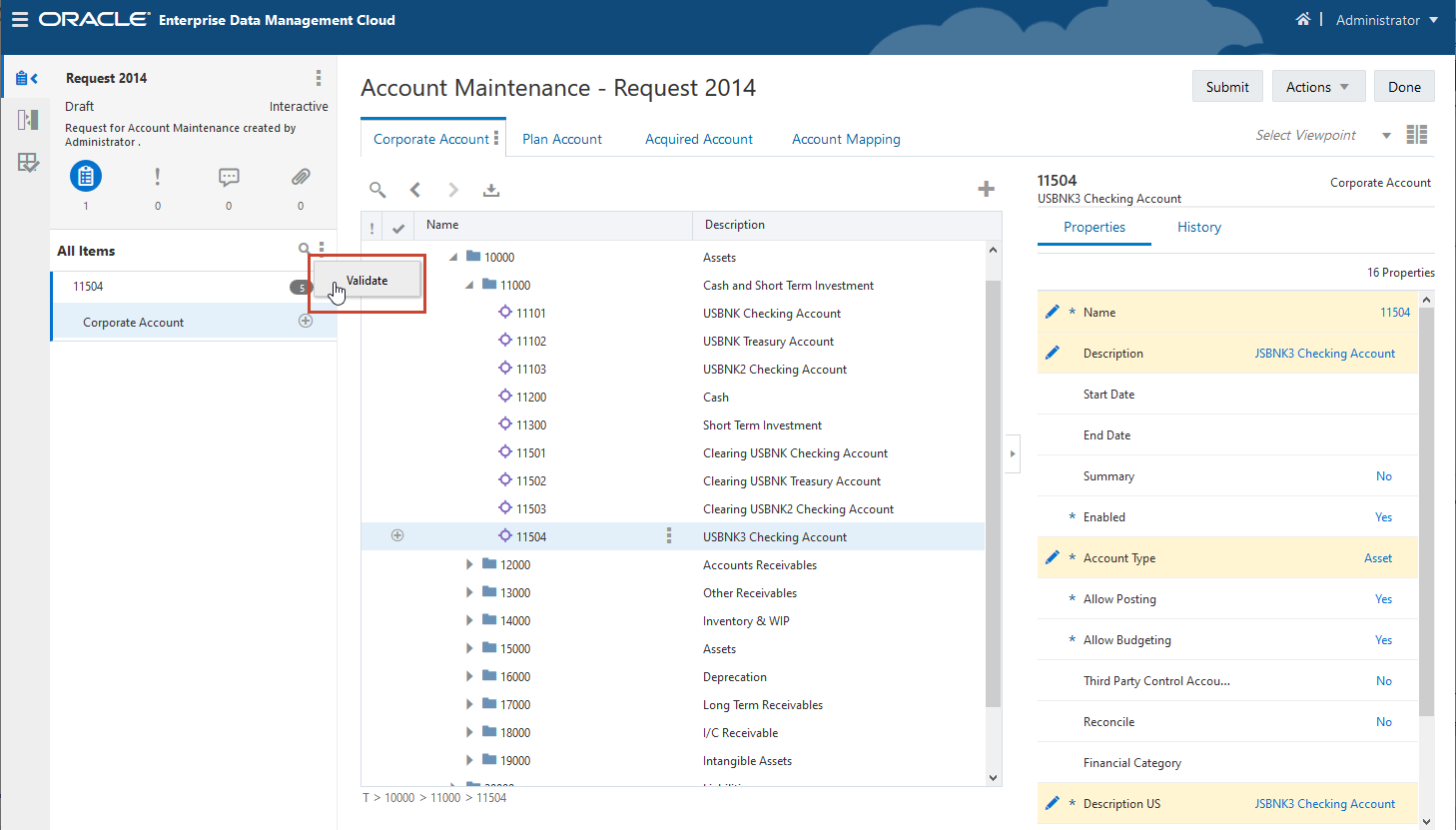This screenshot has width=1456, height=830.
Task: Choose Validate from the context menu
Action: pyautogui.click(x=367, y=281)
